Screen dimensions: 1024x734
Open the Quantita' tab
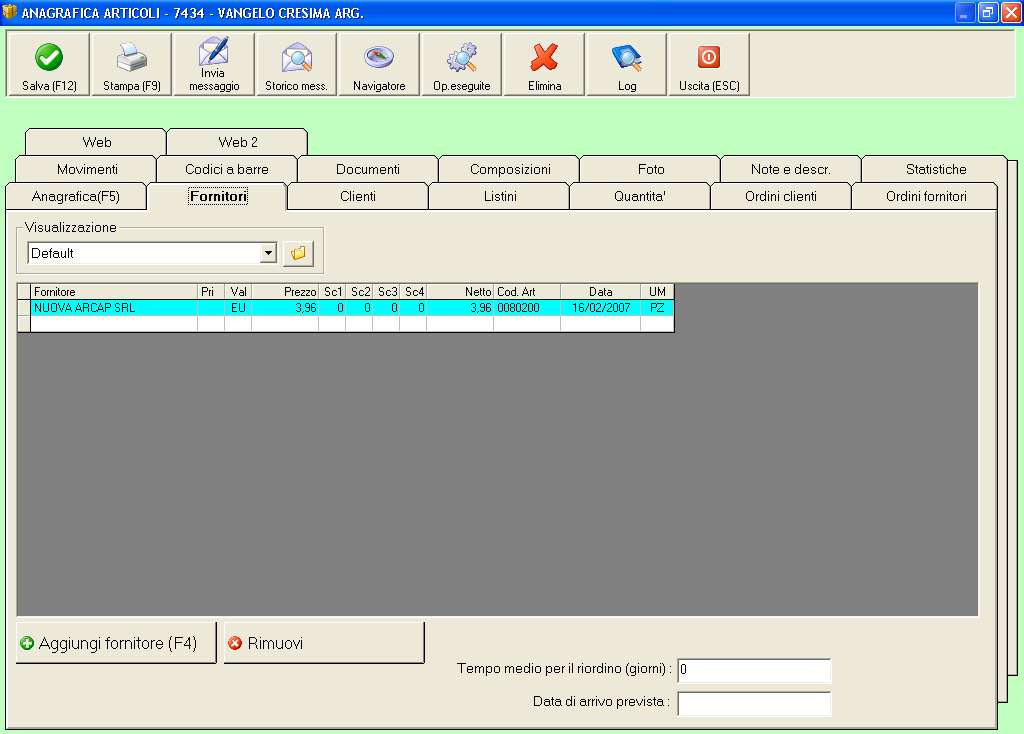[x=639, y=196]
